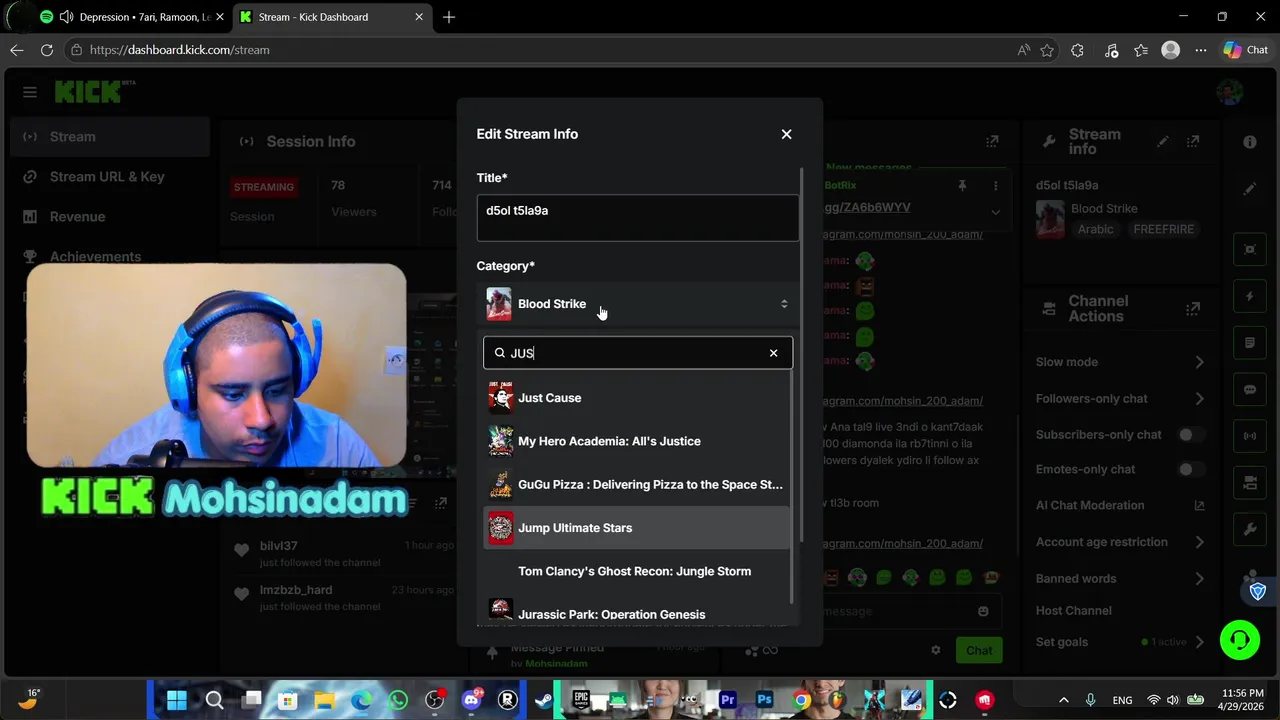Image resolution: width=1280 pixels, height=720 pixels.
Task: Open Revenue page in sidebar
Action: click(x=110, y=217)
